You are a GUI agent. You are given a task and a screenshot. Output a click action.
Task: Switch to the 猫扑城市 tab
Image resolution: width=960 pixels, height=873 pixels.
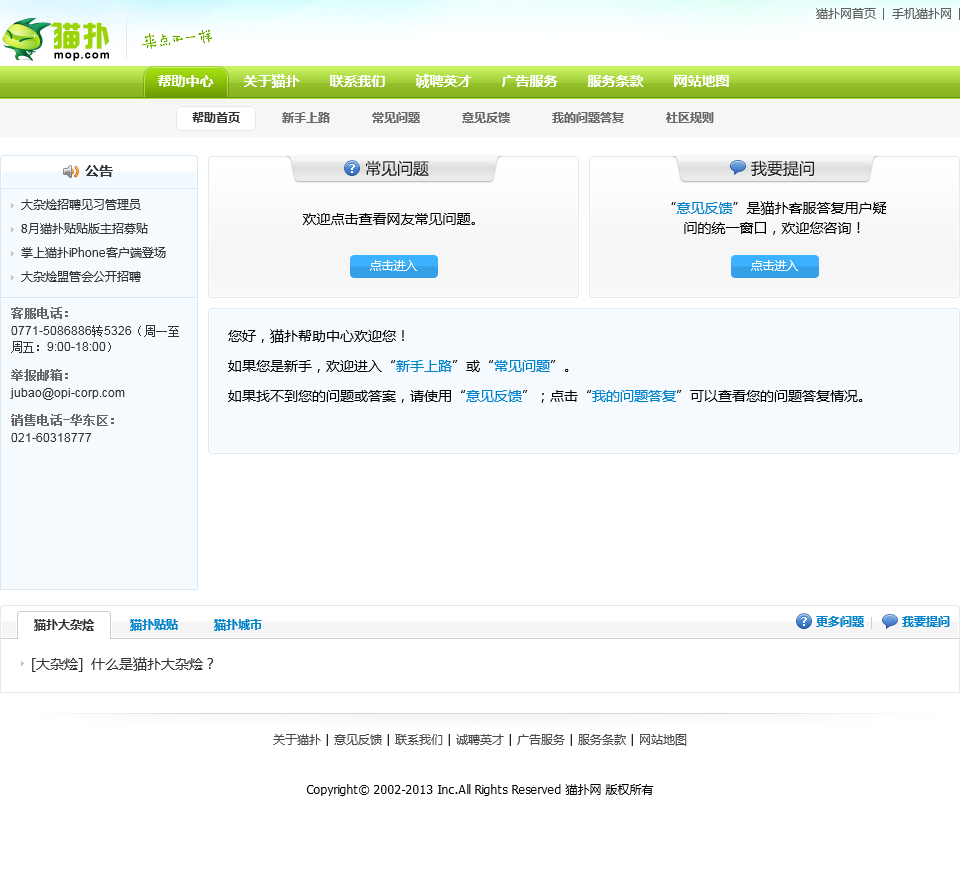[238, 625]
